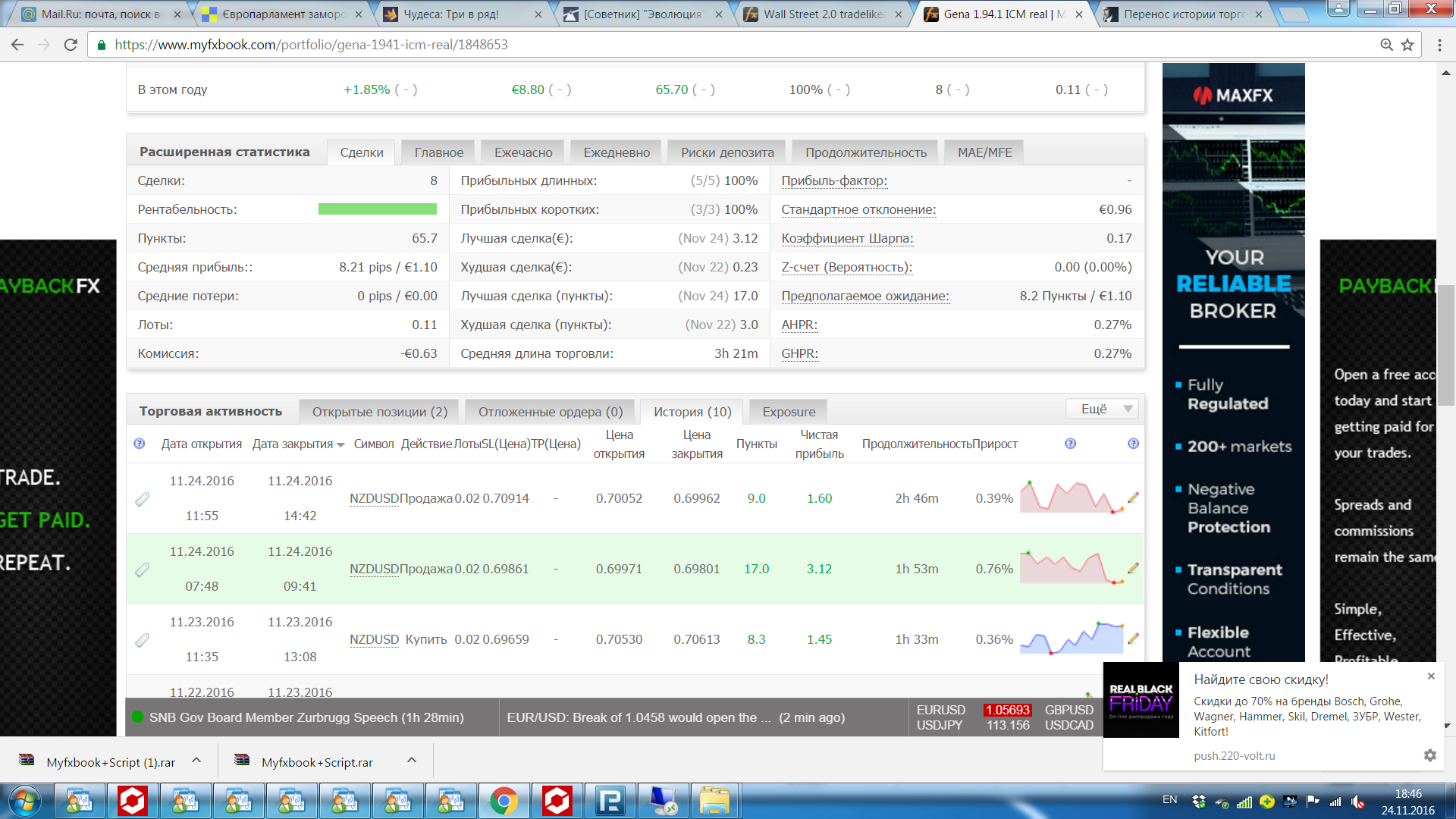The height and width of the screenshot is (819, 1456).
Task: Switch the EN input language indicator
Action: click(x=1169, y=800)
